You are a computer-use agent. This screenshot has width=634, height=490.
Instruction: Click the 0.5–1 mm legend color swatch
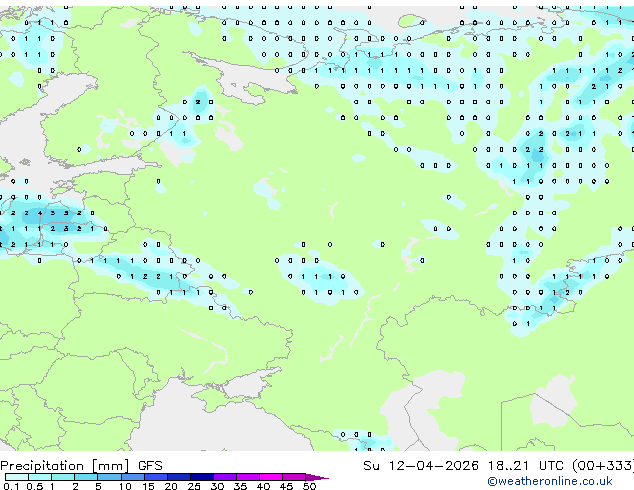(40, 477)
